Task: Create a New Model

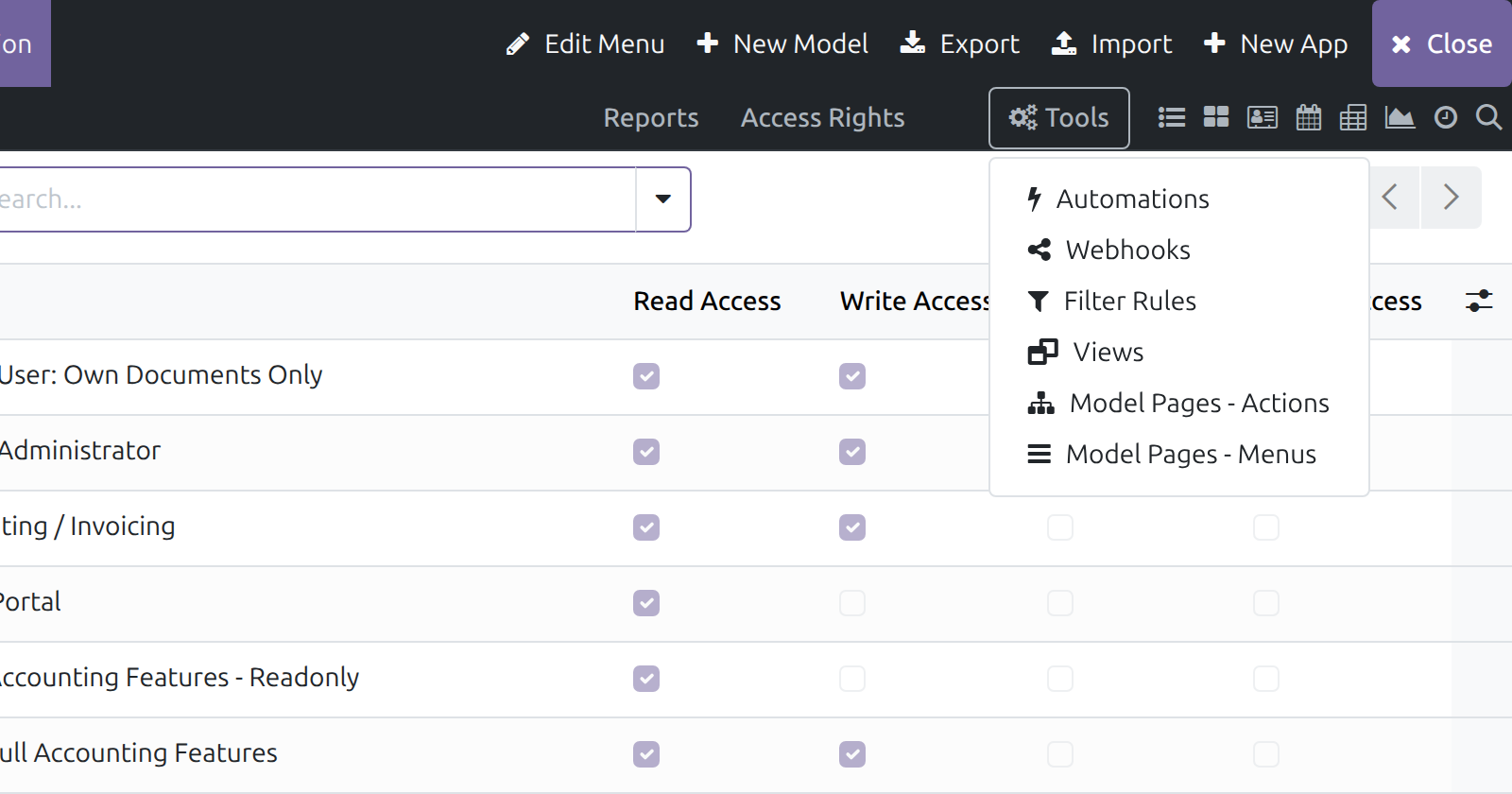Action: (x=782, y=43)
